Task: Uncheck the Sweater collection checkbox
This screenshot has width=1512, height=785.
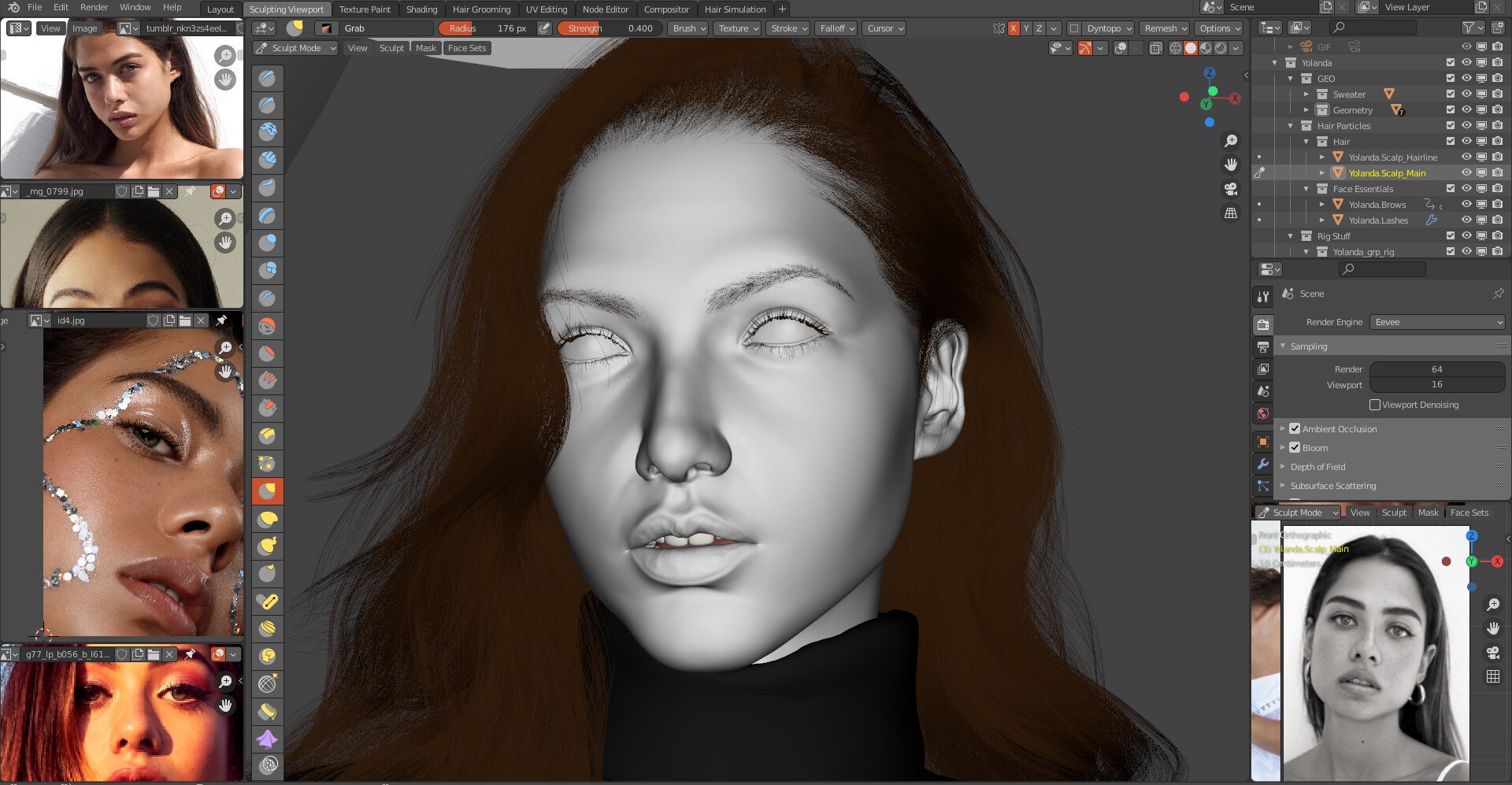Action: 1451,94
